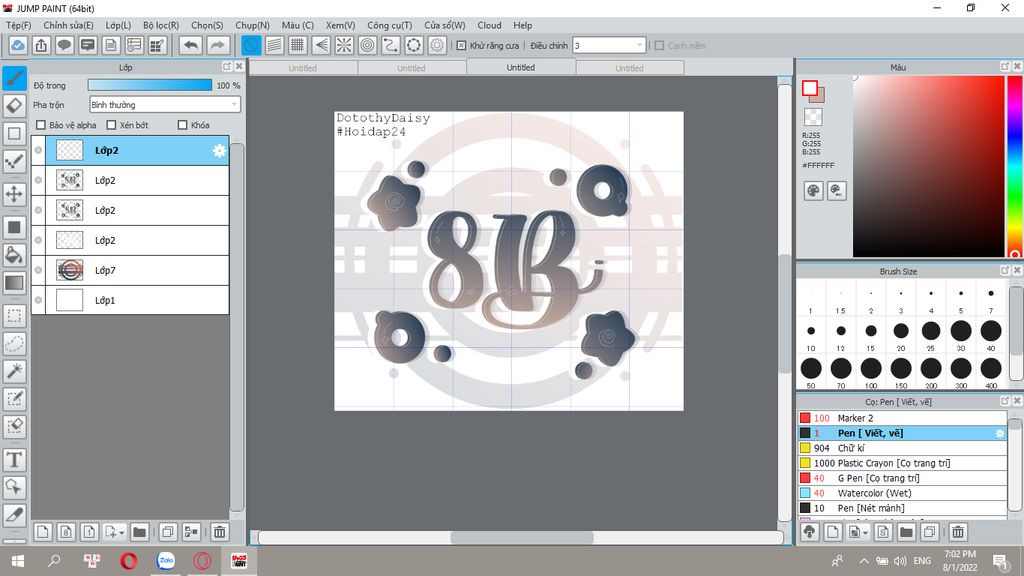
Task: Select the Chữ kí brush
Action: [902, 448]
